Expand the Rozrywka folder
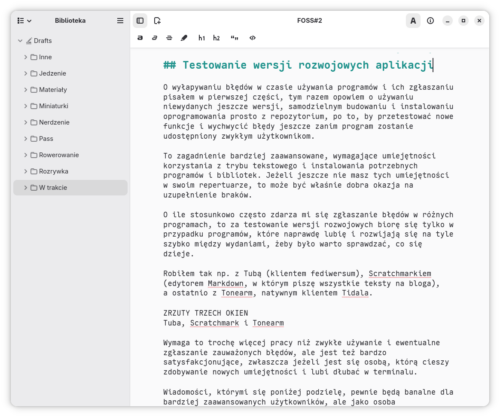 coord(26,171)
